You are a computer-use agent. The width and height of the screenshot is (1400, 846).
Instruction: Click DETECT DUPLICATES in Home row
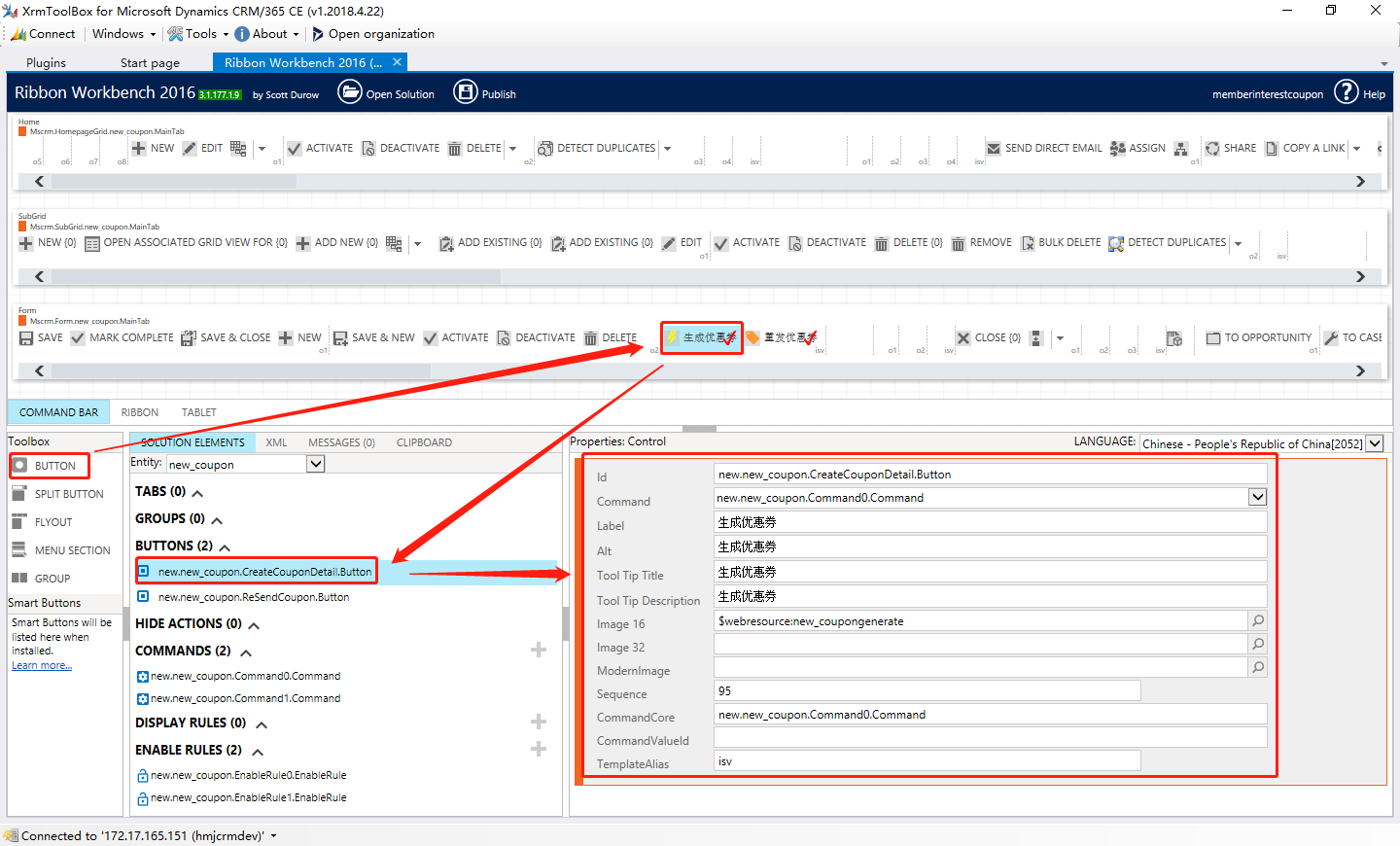point(597,149)
